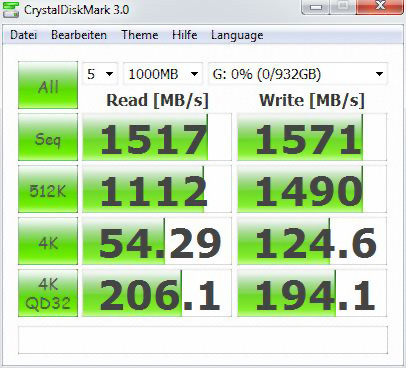Image resolution: width=406 pixels, height=368 pixels.
Task: Open the Hilfe menu
Action: click(x=184, y=35)
